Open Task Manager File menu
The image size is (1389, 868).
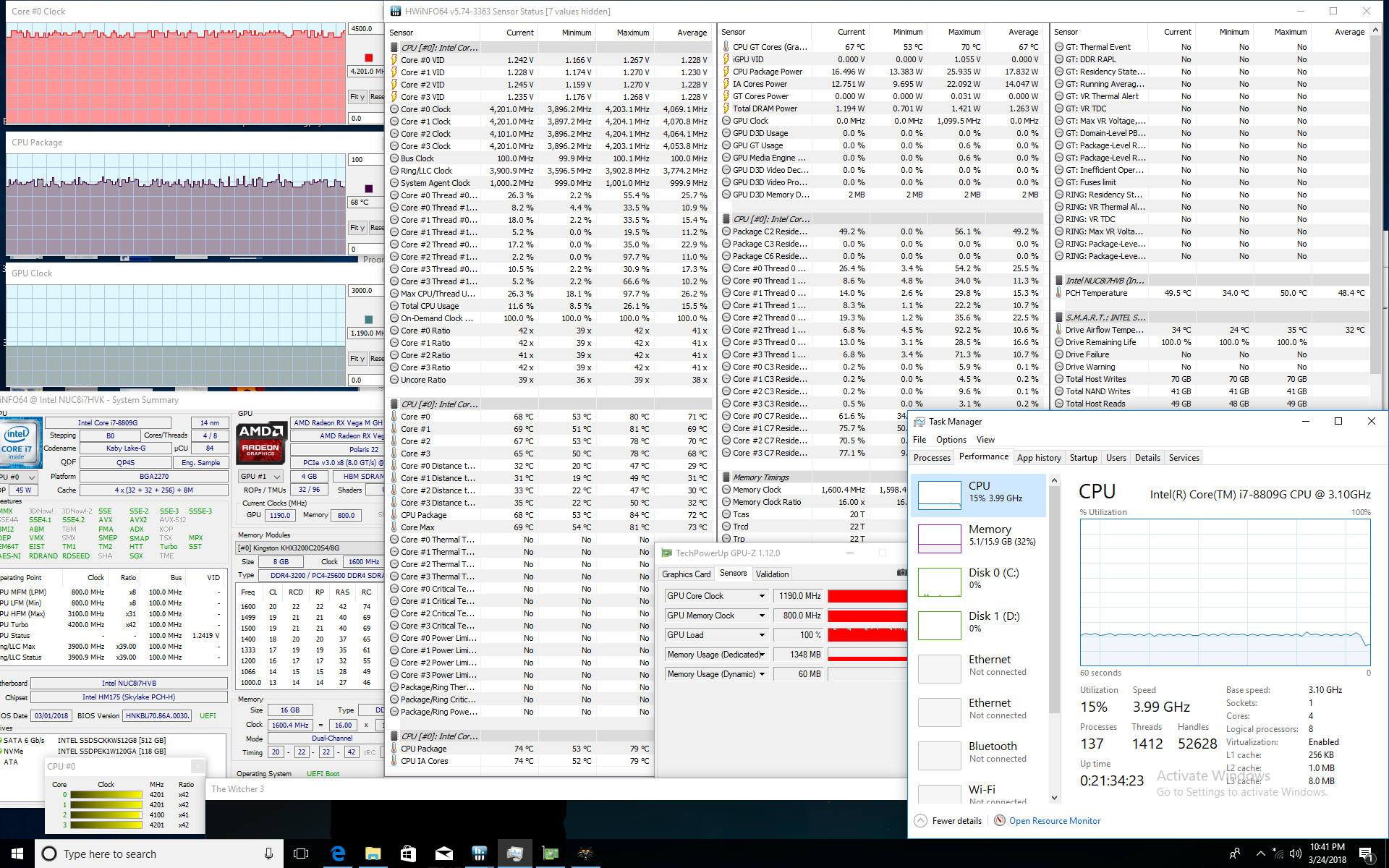(919, 439)
